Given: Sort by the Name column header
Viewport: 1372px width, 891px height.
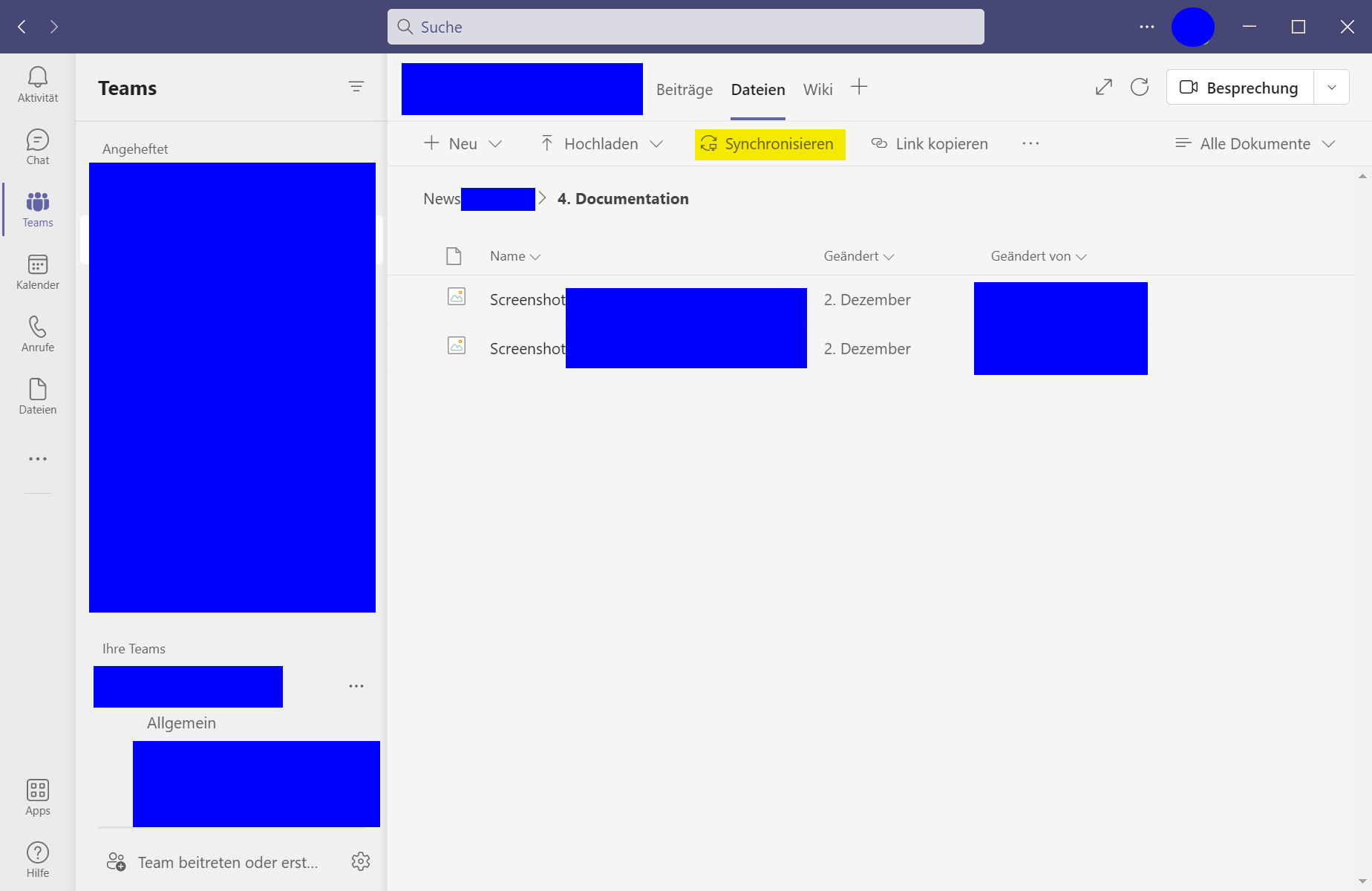Looking at the screenshot, I should click(x=515, y=256).
